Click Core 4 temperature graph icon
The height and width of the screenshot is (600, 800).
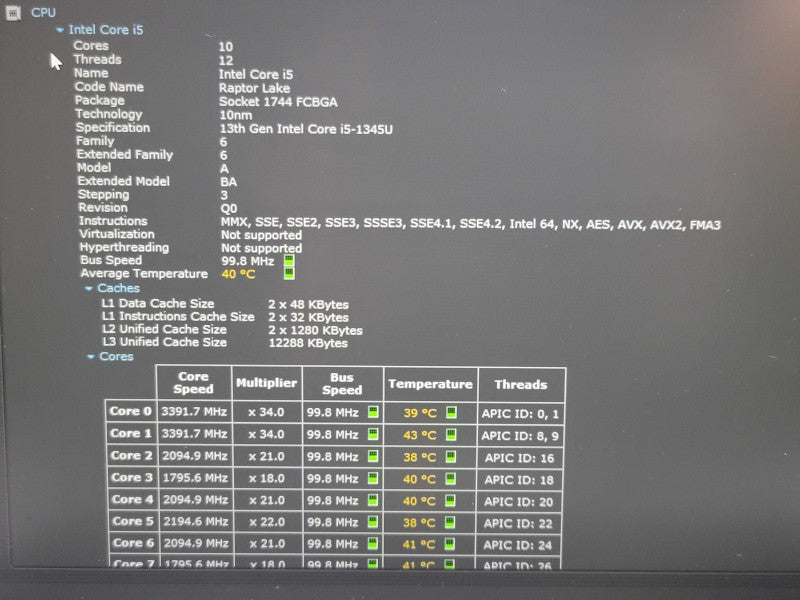coord(450,501)
